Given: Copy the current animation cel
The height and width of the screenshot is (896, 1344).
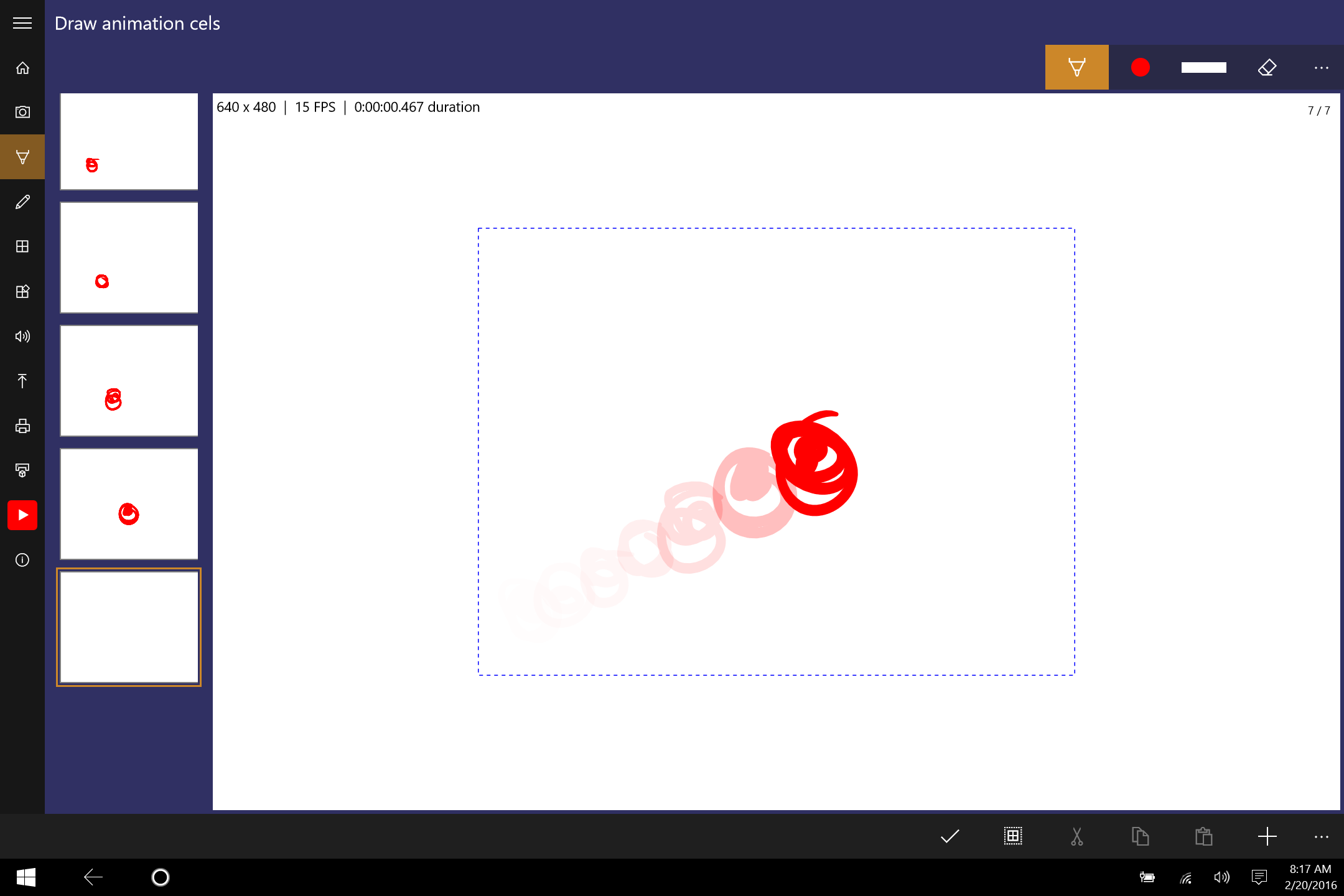Looking at the screenshot, I should pos(1140,836).
